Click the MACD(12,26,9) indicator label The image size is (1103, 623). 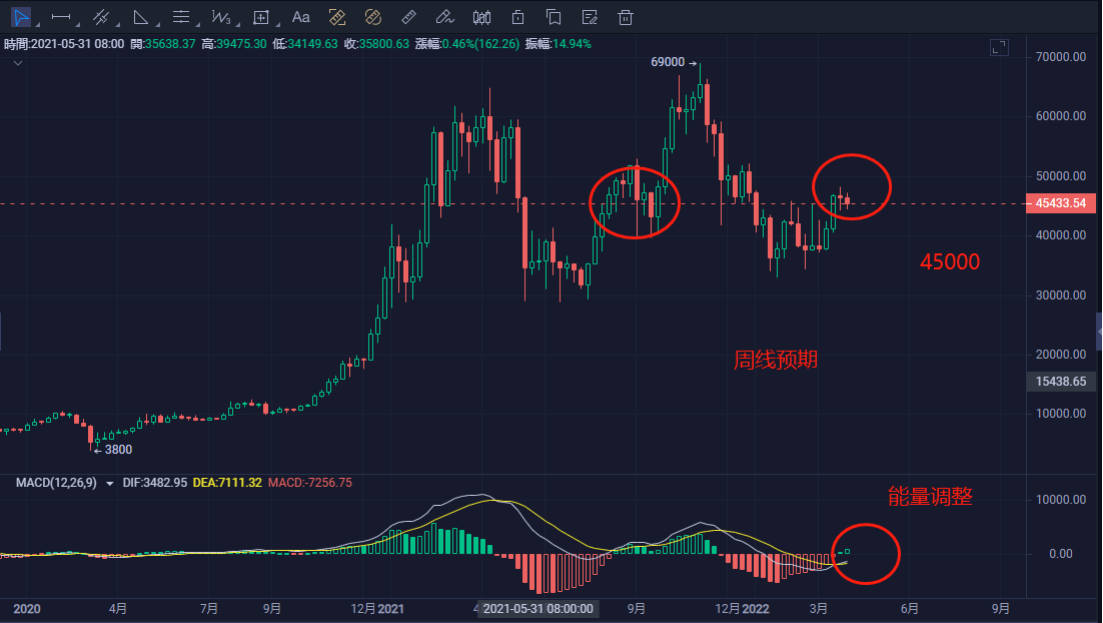point(56,482)
